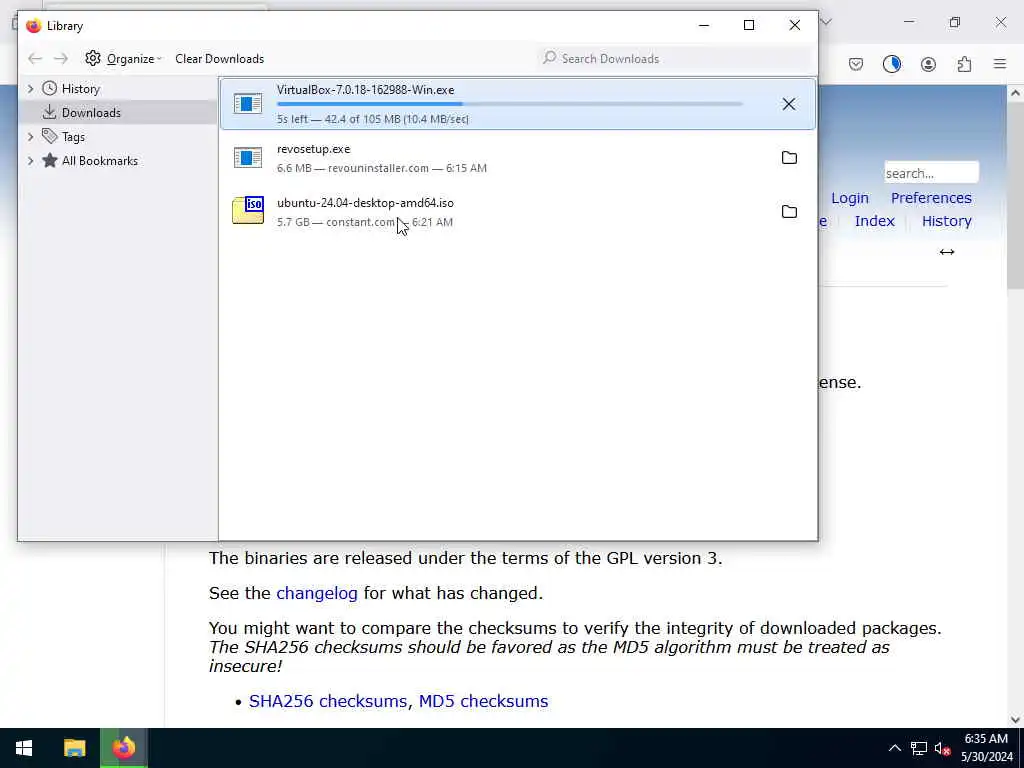Open containing folder for revosetup.exe
This screenshot has width=1024, height=768.
pyautogui.click(x=789, y=157)
